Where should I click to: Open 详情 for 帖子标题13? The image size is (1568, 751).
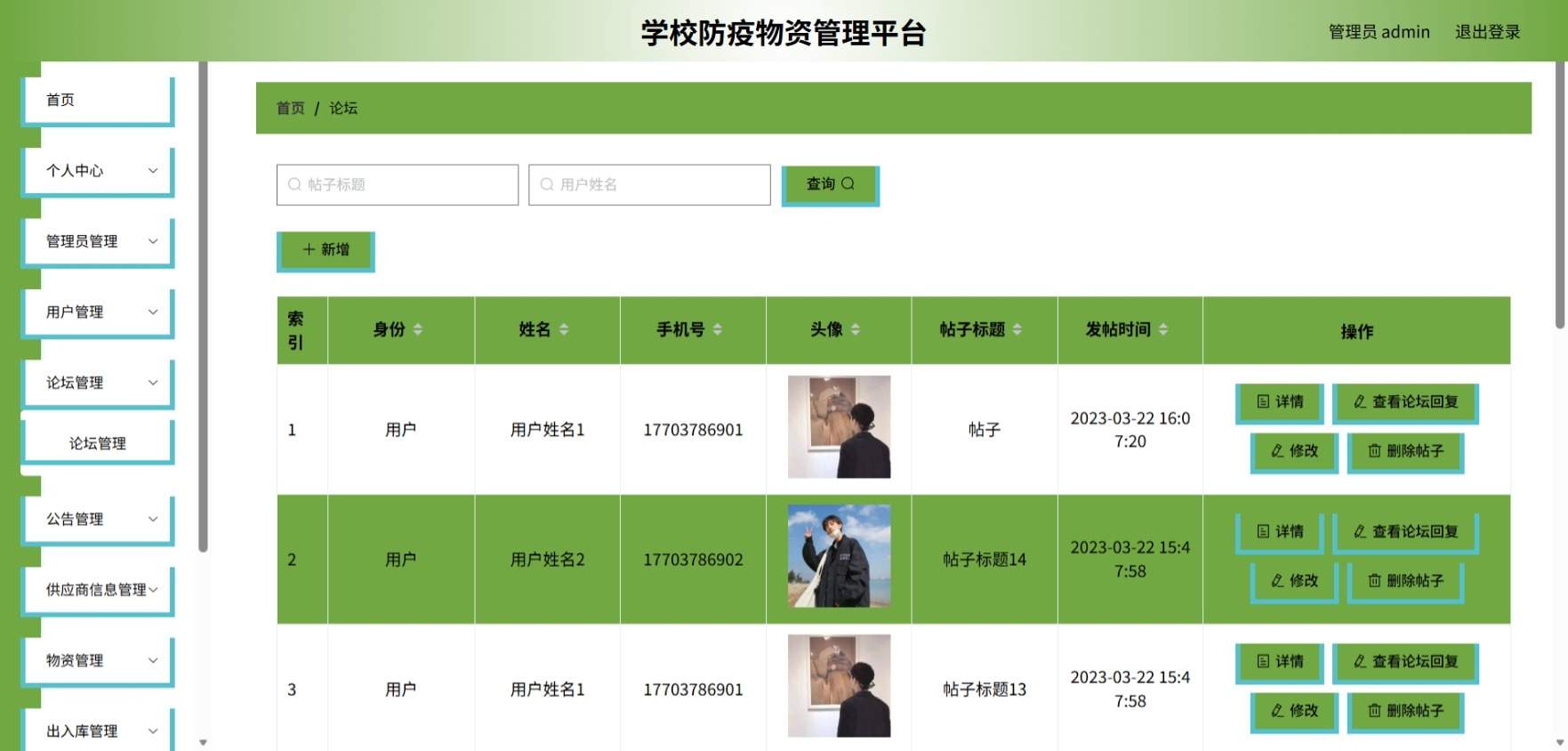1280,663
